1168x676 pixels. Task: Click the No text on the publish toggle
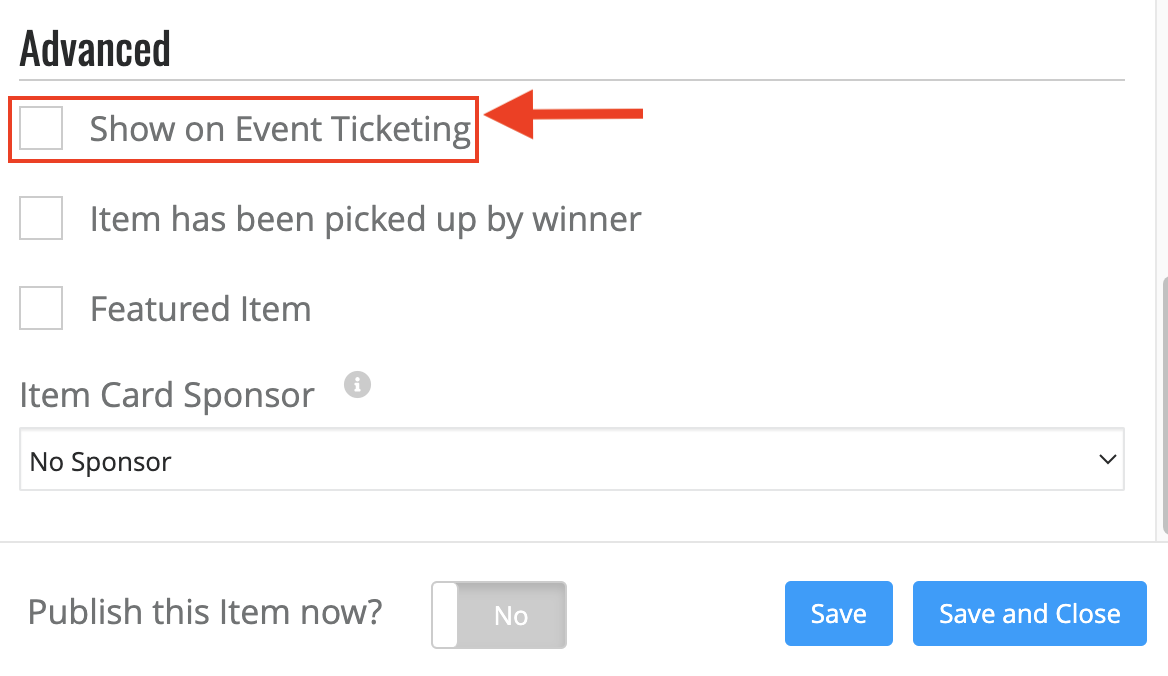pos(511,616)
